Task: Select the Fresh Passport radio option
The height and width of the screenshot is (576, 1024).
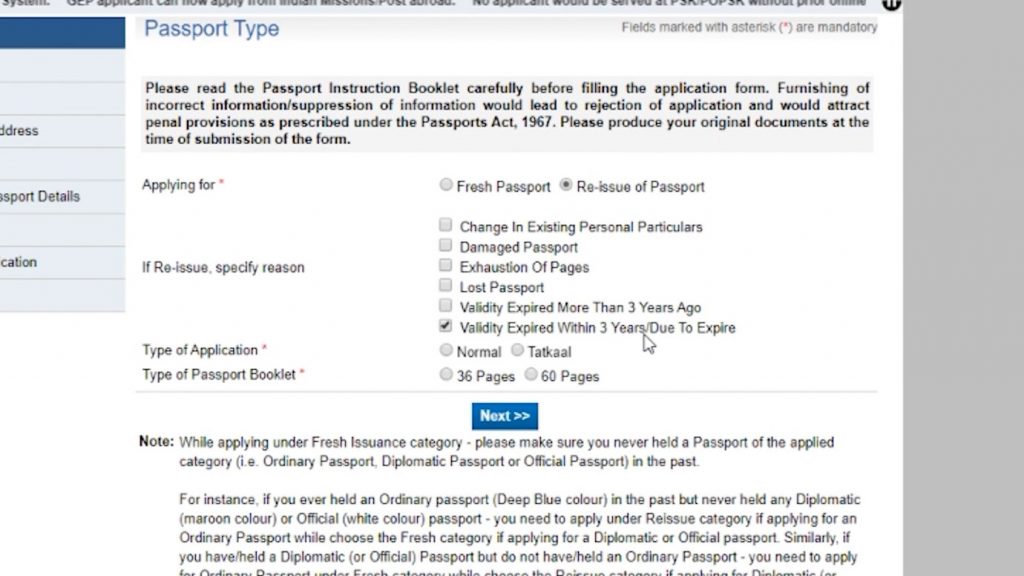Action: click(x=446, y=186)
